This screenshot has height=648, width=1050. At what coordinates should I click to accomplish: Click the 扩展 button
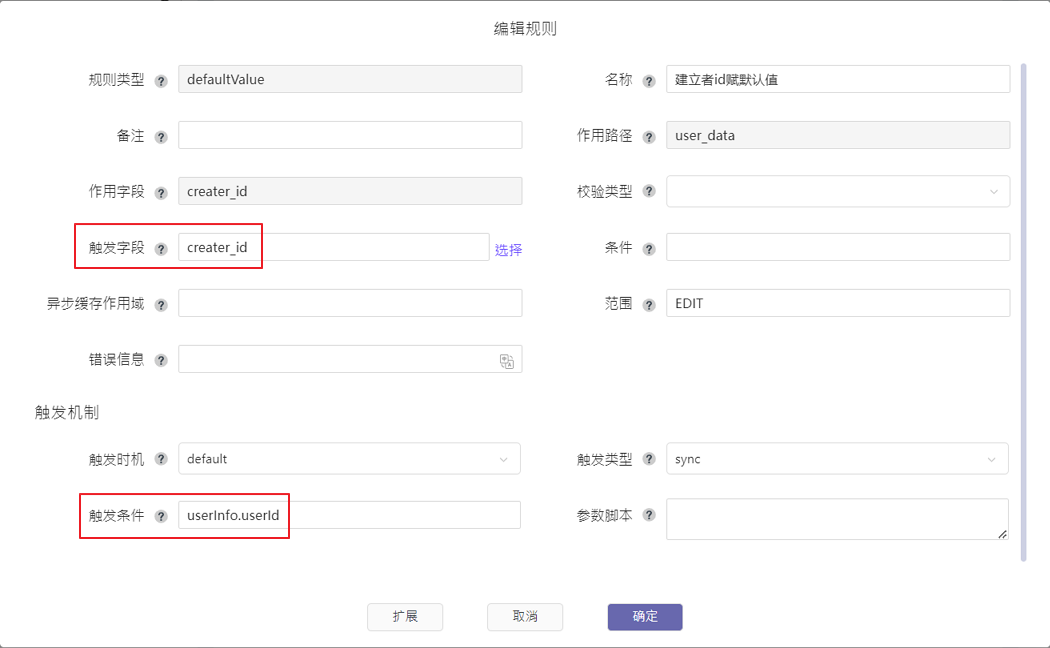click(x=405, y=617)
